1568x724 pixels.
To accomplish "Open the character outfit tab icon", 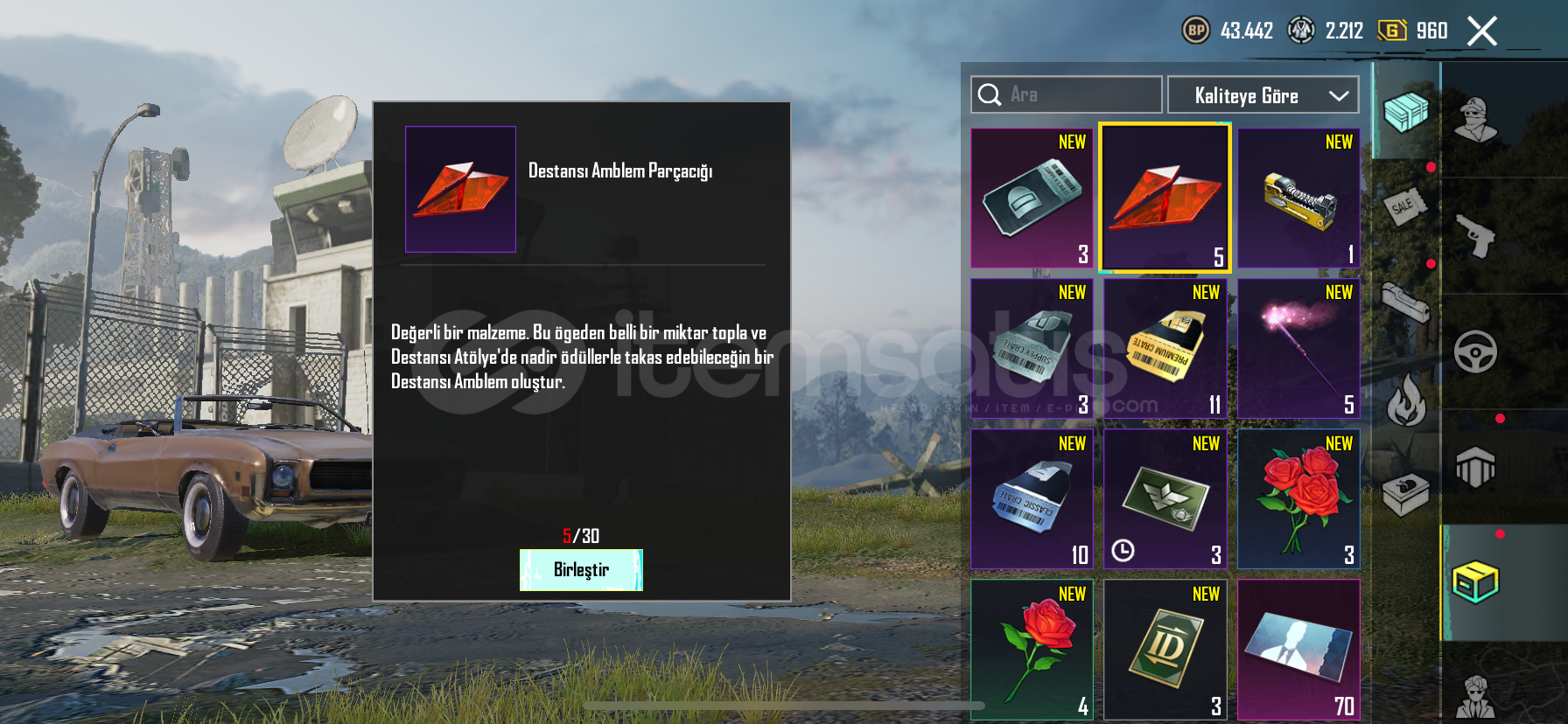I will 1475,120.
